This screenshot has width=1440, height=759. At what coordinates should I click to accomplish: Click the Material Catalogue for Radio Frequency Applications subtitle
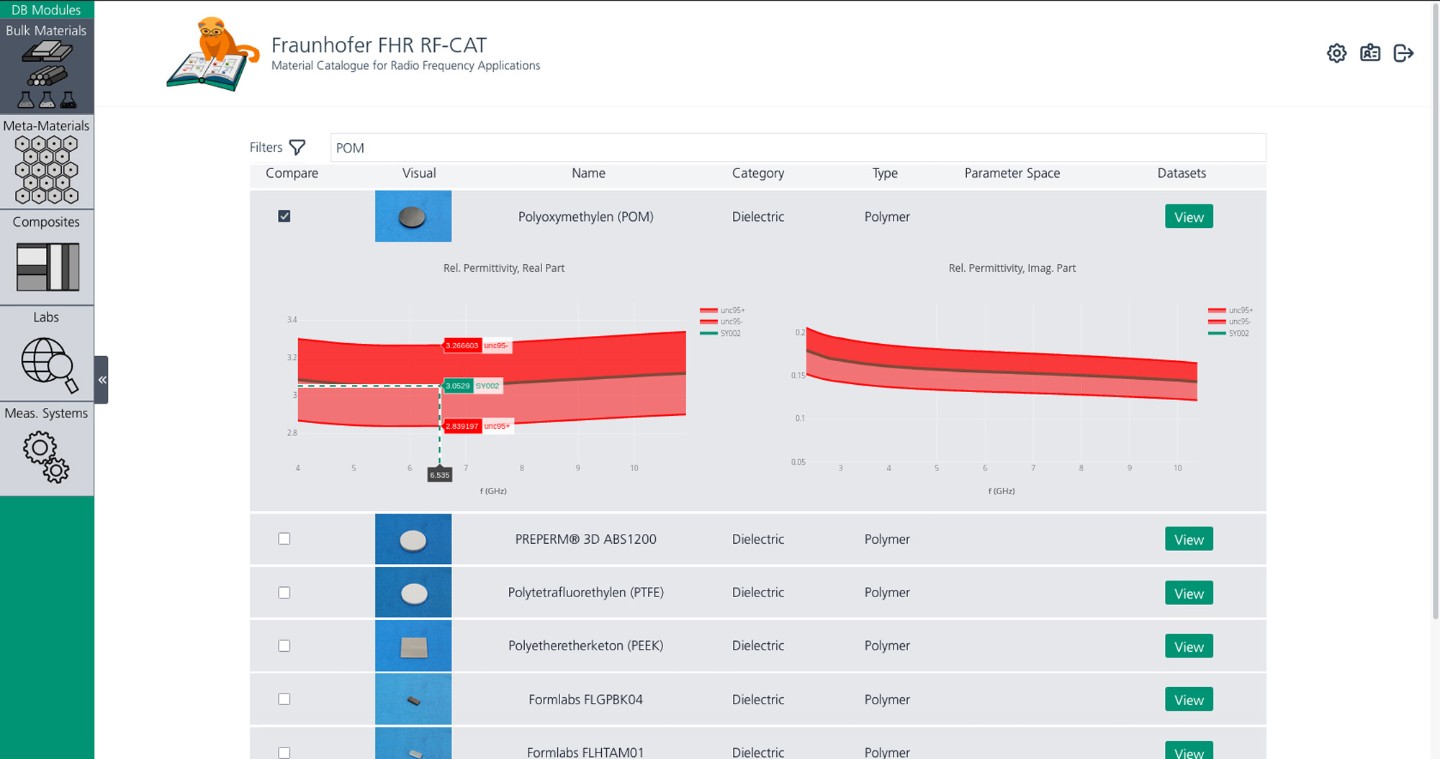406,66
